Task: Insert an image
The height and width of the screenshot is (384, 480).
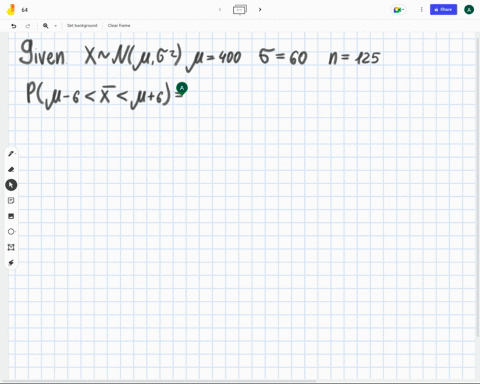Action: 11,216
